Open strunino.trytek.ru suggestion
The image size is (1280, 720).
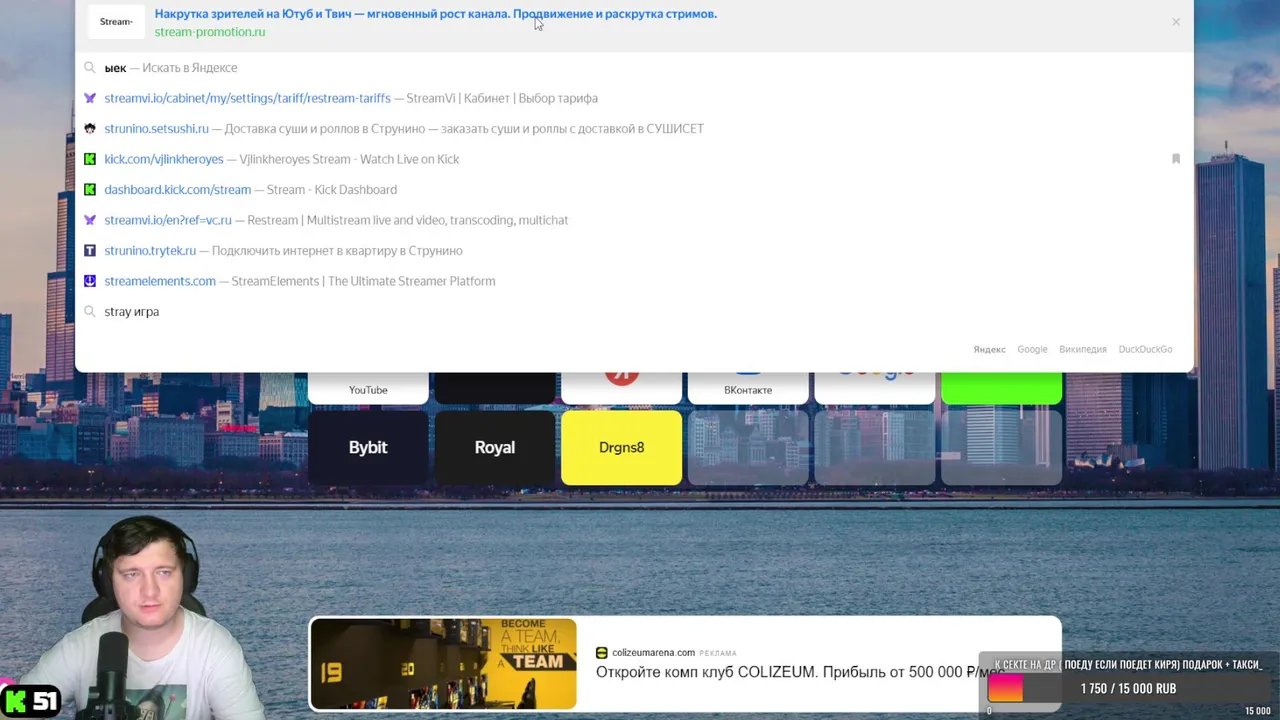[634, 251]
